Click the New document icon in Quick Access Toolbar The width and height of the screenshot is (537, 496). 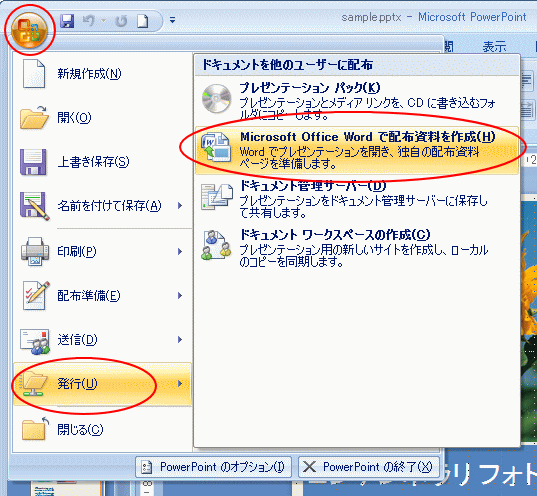[x=143, y=21]
